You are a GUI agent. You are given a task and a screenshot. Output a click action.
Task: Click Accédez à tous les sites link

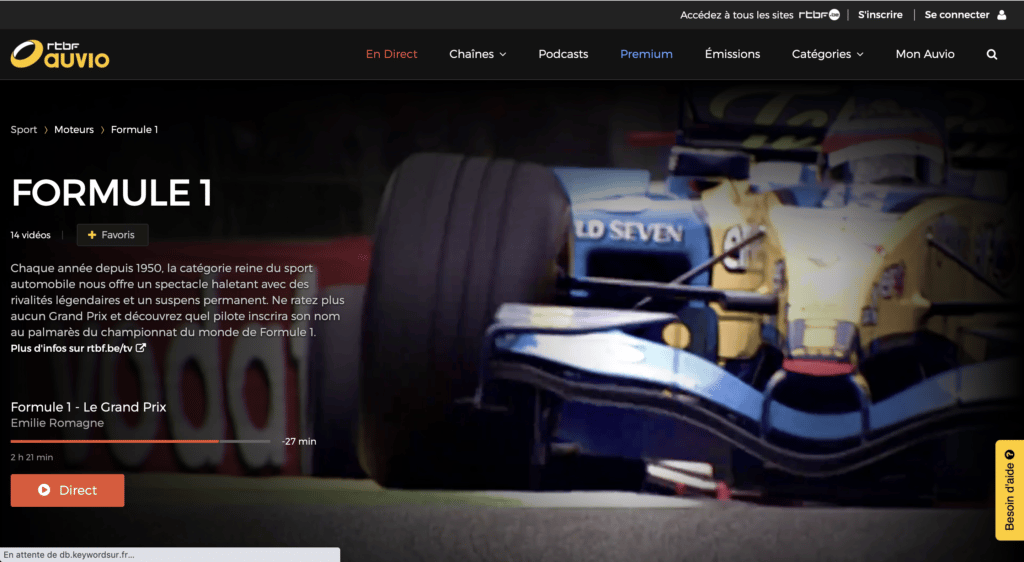point(737,14)
